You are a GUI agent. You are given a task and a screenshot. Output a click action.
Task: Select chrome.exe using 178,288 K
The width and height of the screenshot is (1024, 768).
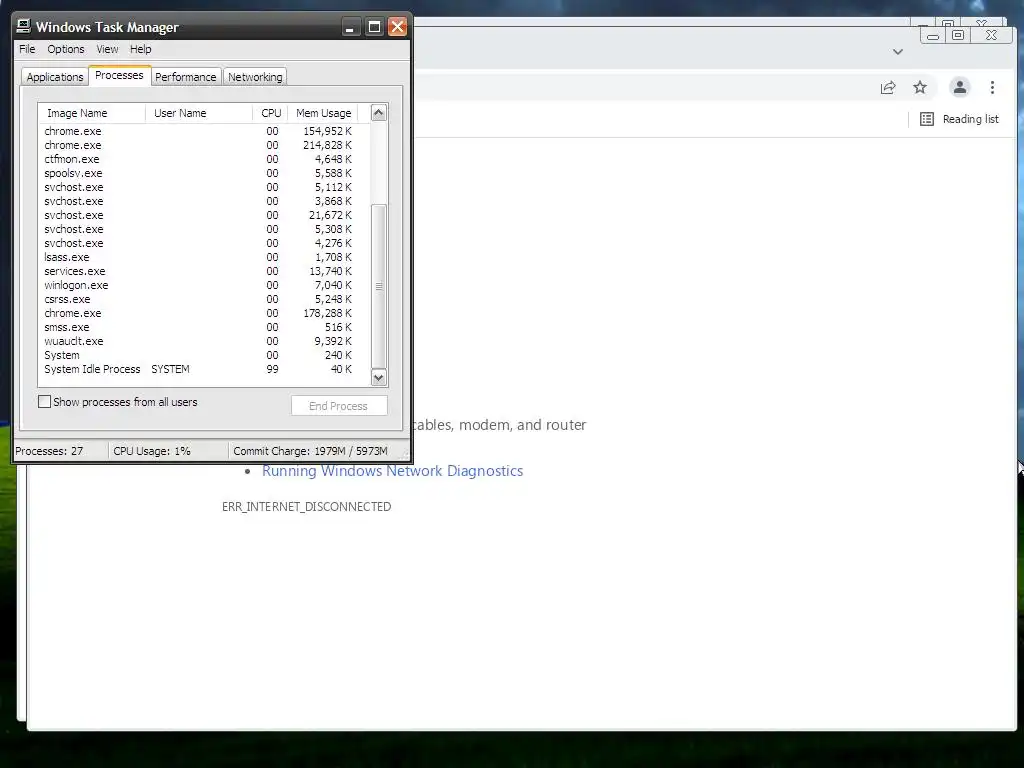pyautogui.click(x=204, y=313)
